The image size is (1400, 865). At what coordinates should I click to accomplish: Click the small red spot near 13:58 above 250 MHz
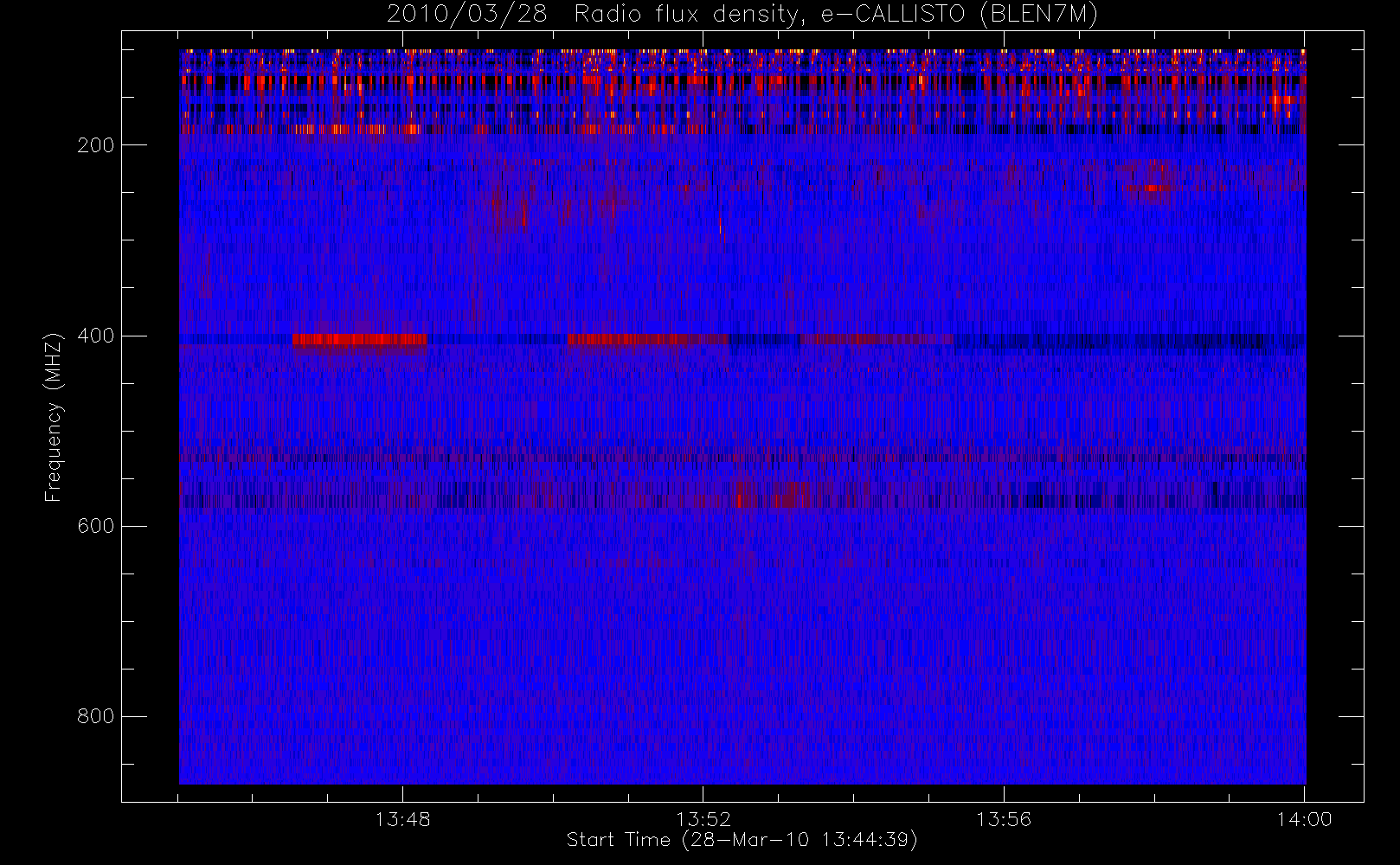[x=1153, y=188]
